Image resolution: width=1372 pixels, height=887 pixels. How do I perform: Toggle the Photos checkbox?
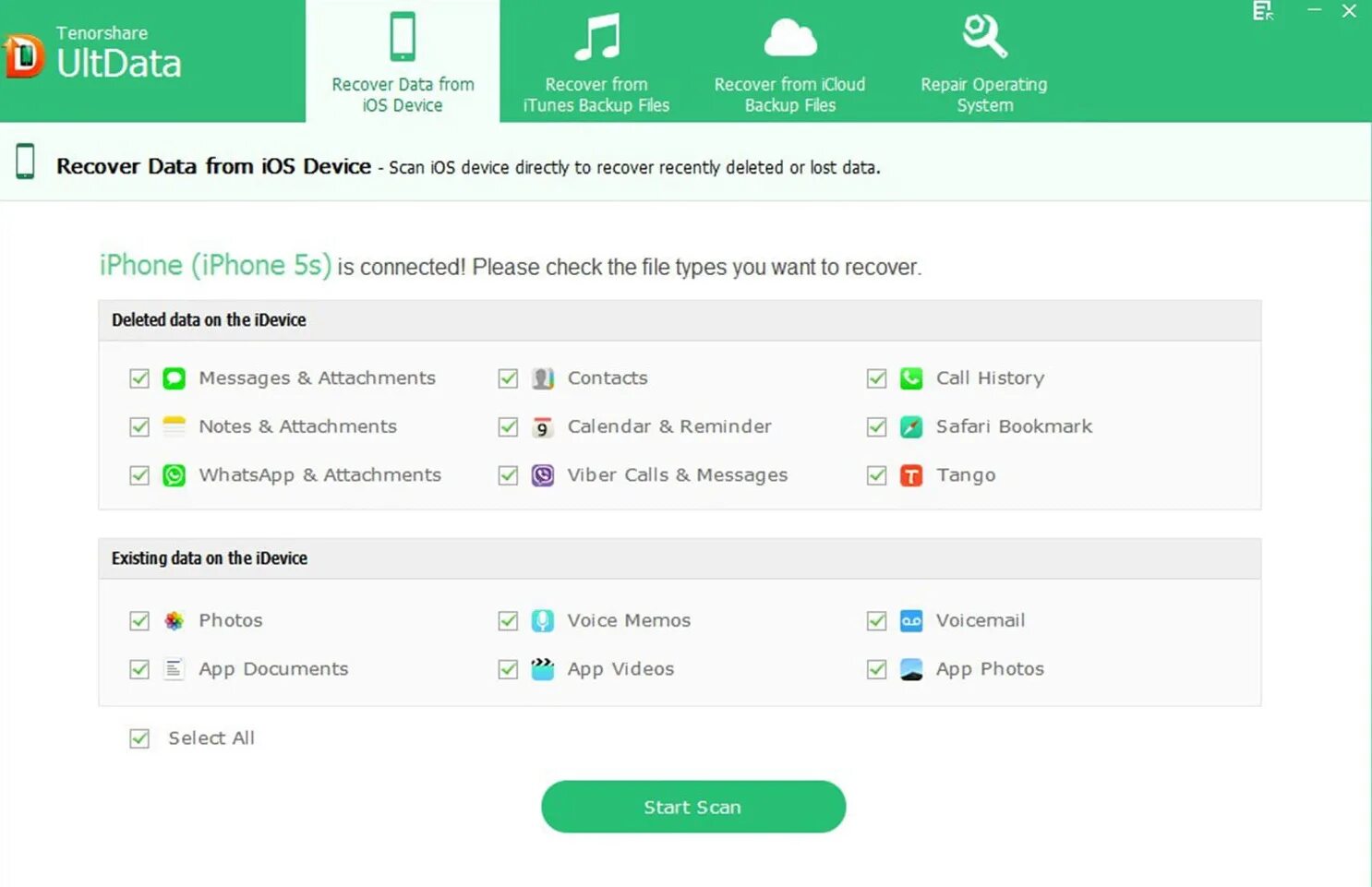(139, 620)
